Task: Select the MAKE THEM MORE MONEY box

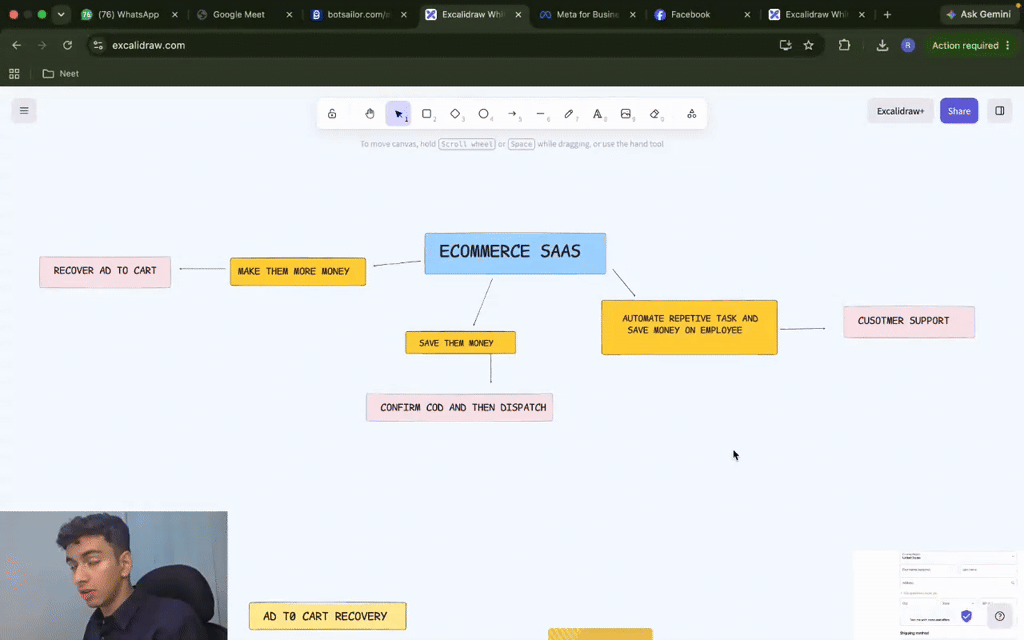Action: point(298,272)
